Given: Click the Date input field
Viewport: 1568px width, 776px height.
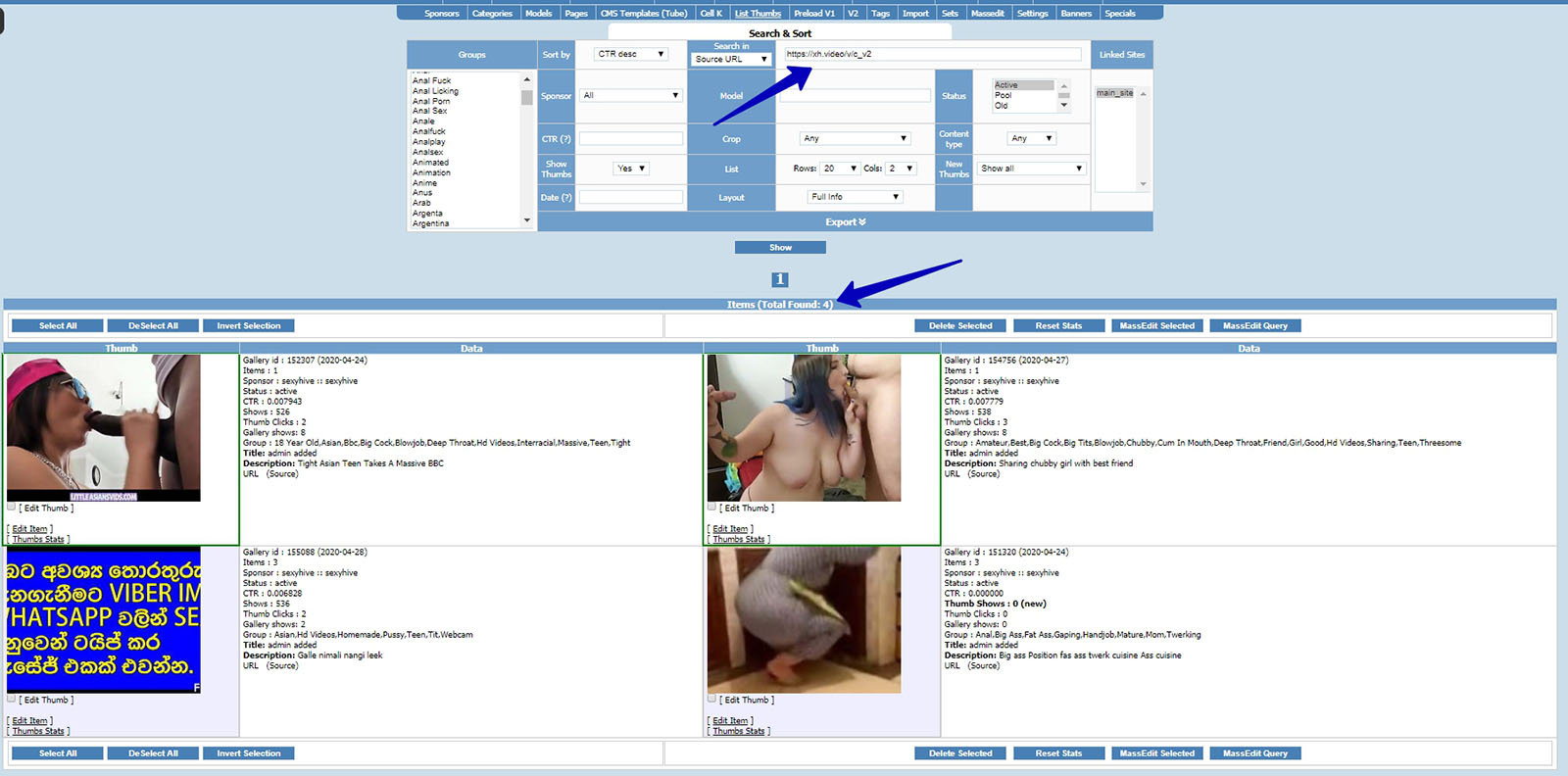Looking at the screenshot, I should click(630, 197).
